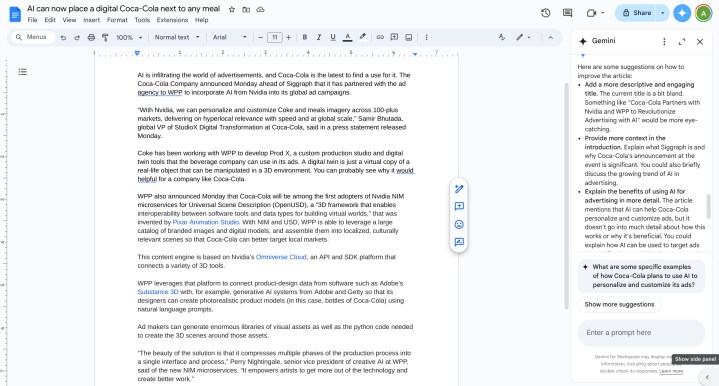This screenshot has height=386, width=719.
Task: Open the File menu
Action: (32, 20)
